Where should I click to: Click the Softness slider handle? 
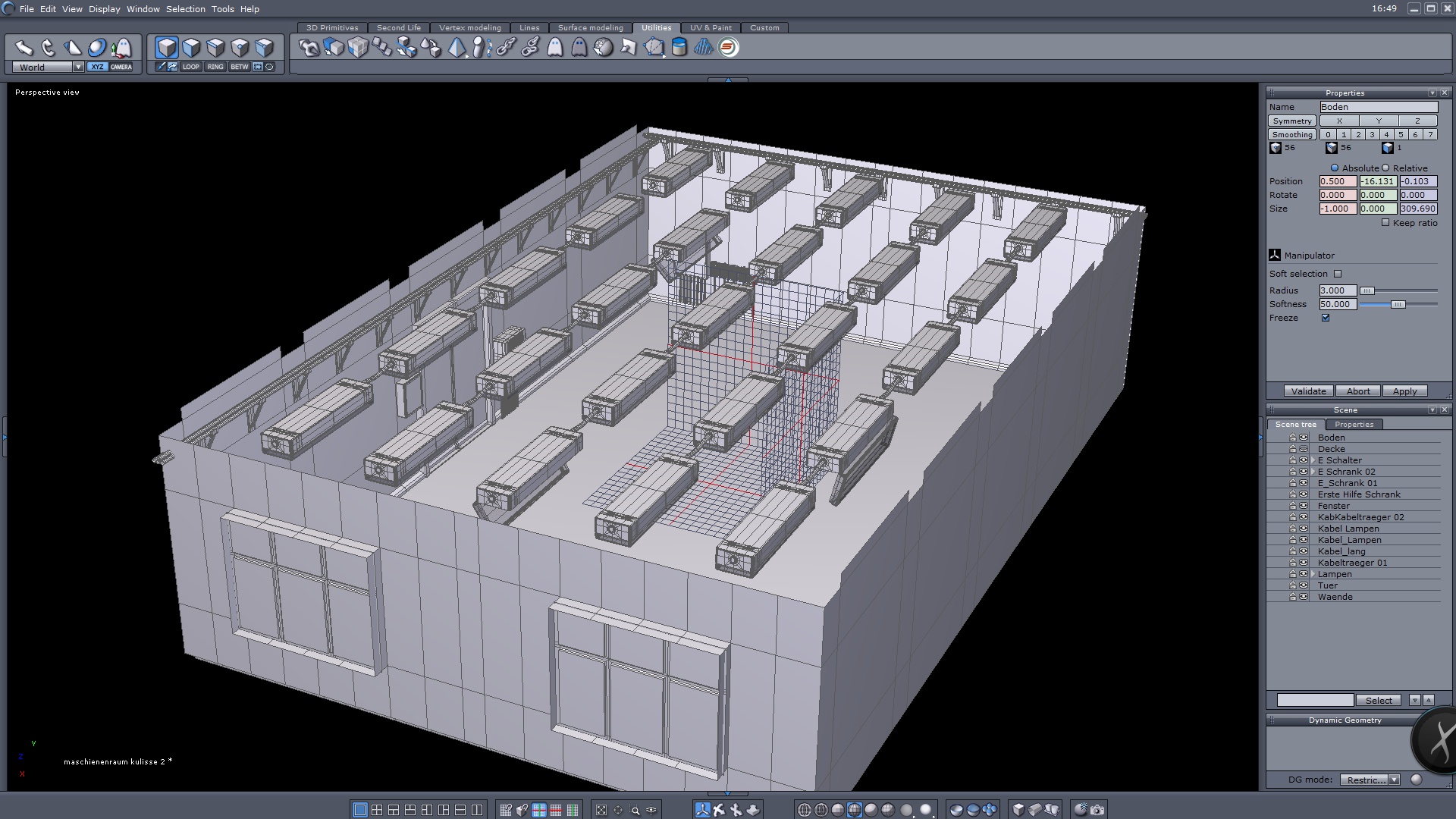pyautogui.click(x=1398, y=304)
